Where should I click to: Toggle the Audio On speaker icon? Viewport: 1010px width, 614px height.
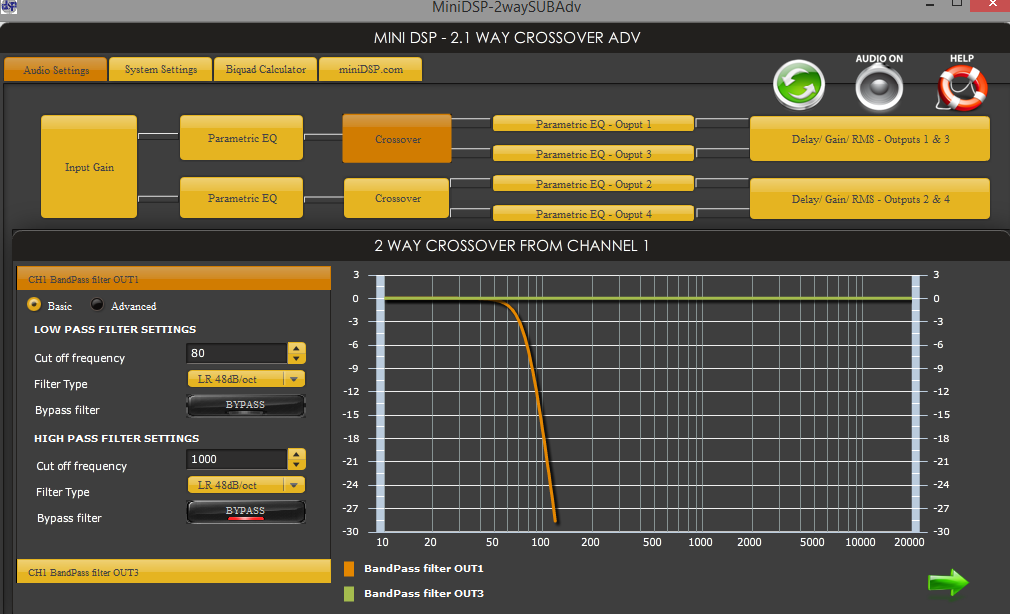[879, 87]
